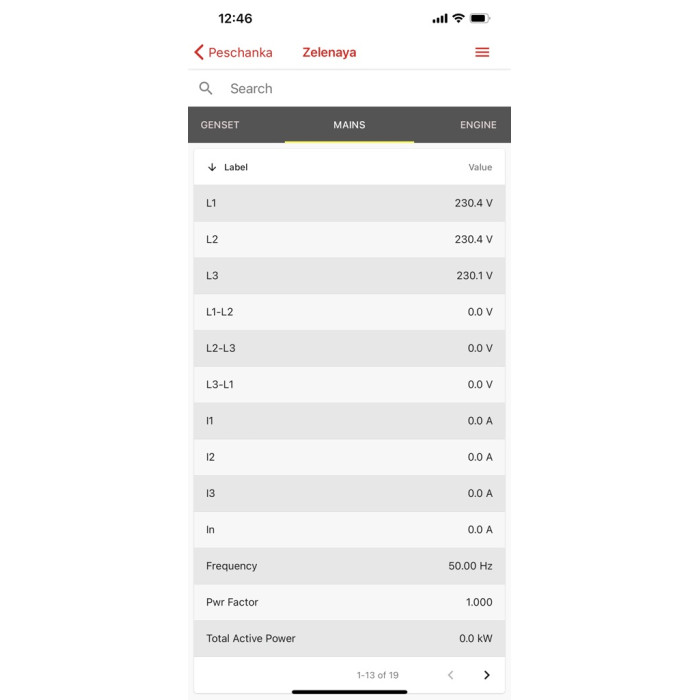The width and height of the screenshot is (700, 700).
Task: Go to previous page arrow
Action: click(x=450, y=675)
